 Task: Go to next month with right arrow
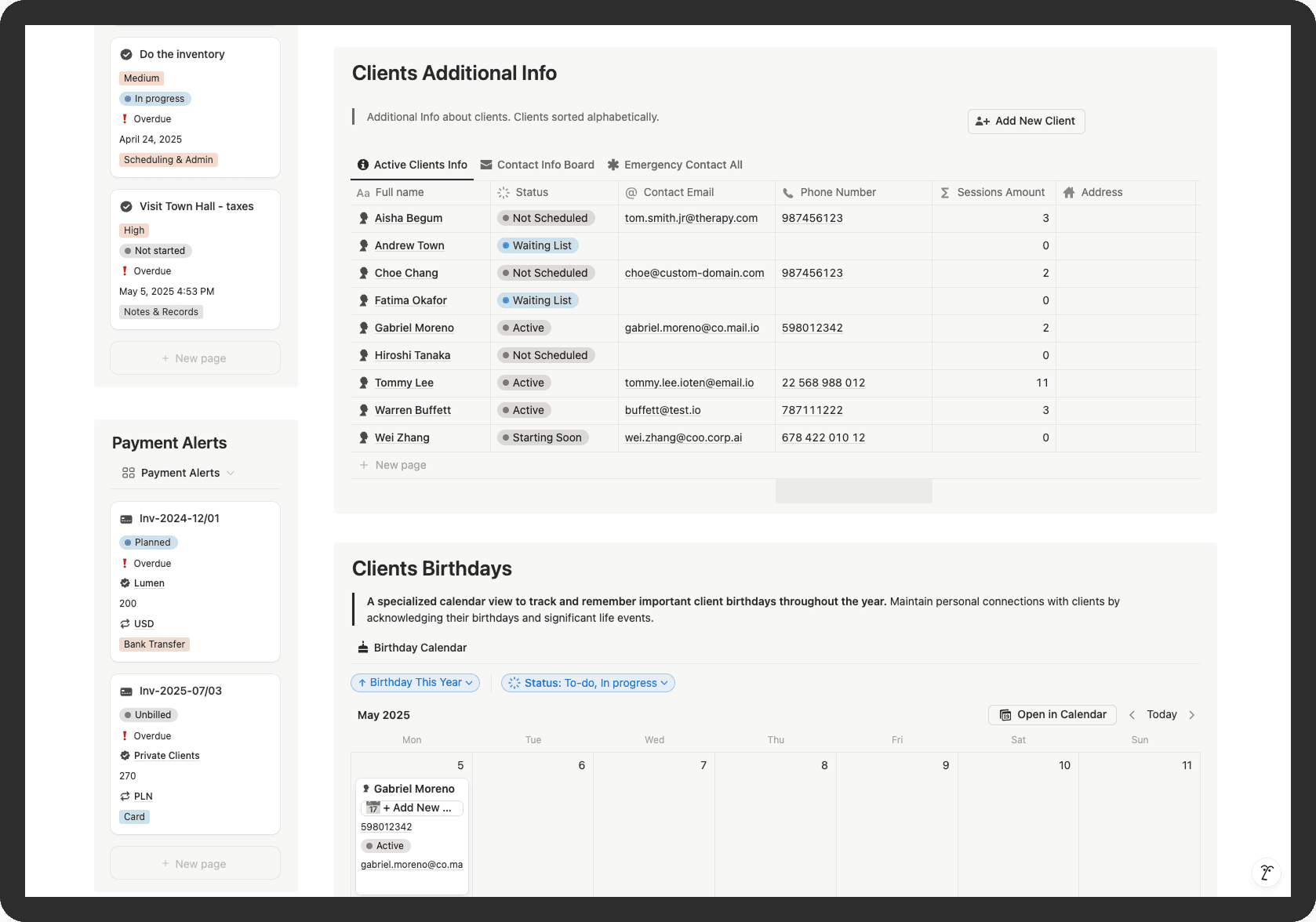click(1191, 715)
